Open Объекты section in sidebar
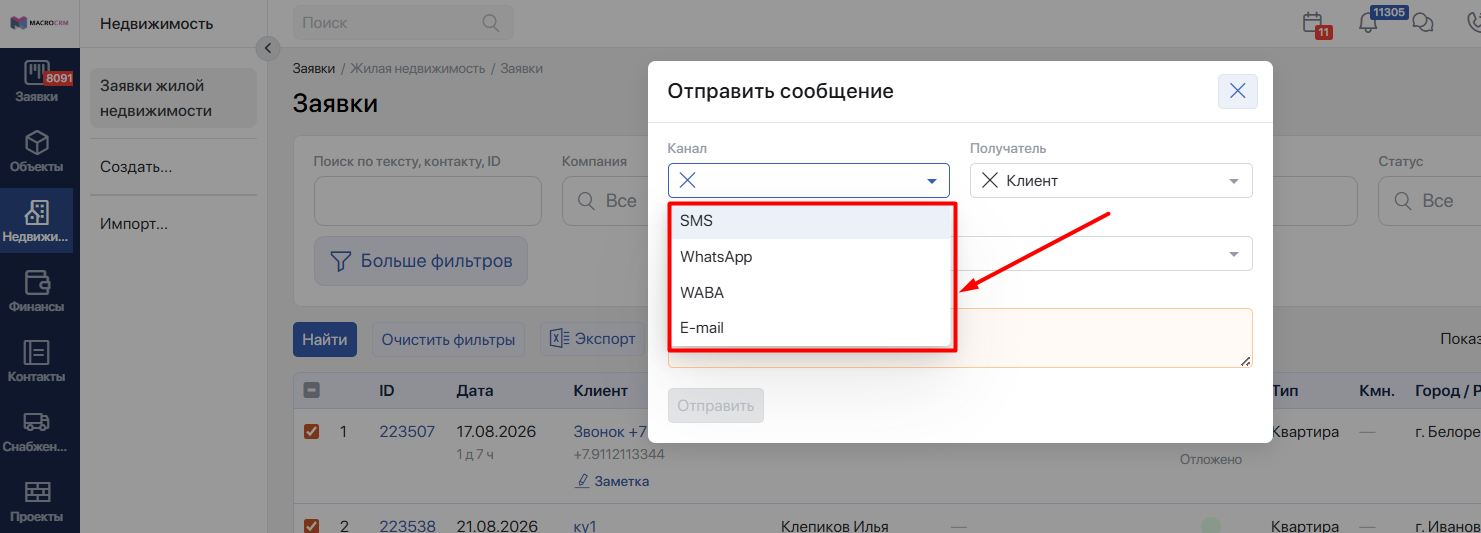 point(38,152)
